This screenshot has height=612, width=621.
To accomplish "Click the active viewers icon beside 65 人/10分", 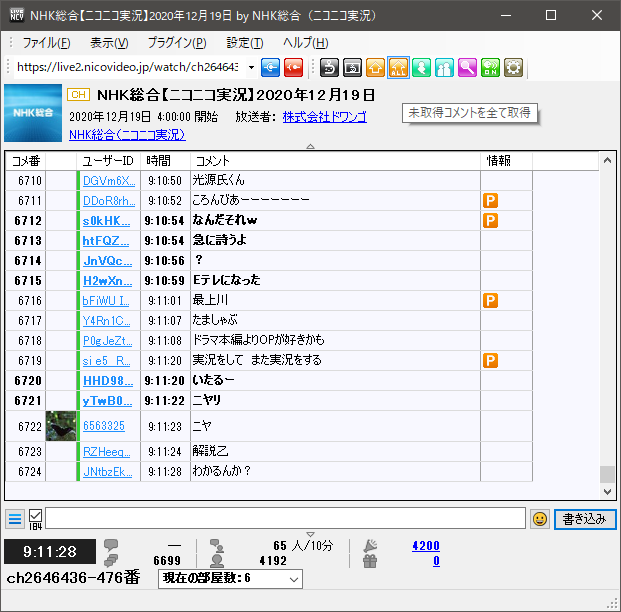I will [217, 545].
